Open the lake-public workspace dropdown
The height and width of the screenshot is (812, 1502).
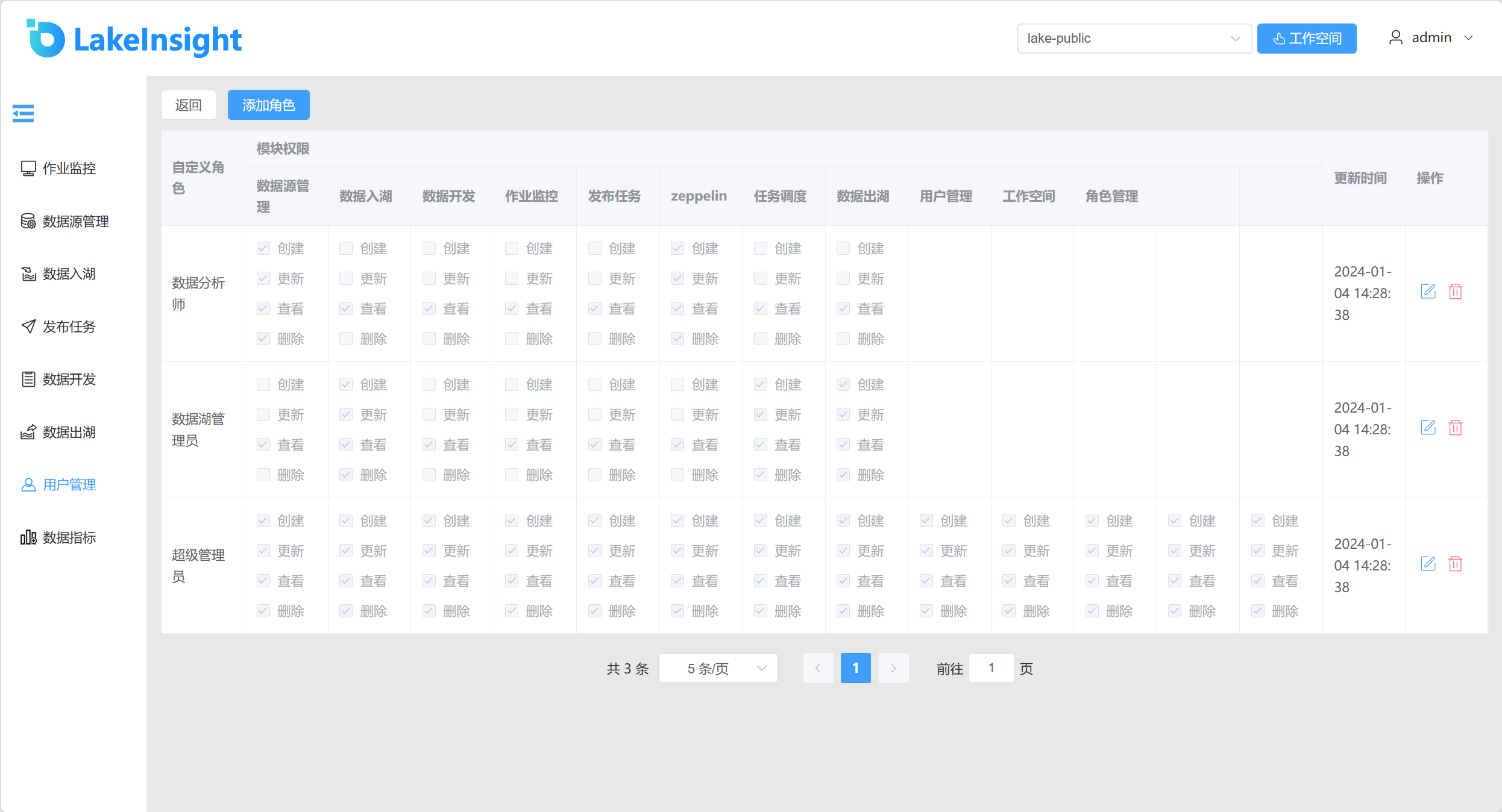[1134, 39]
